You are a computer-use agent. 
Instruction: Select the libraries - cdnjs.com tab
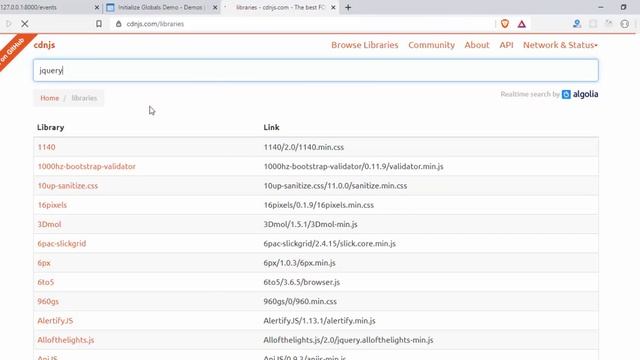(280, 7)
